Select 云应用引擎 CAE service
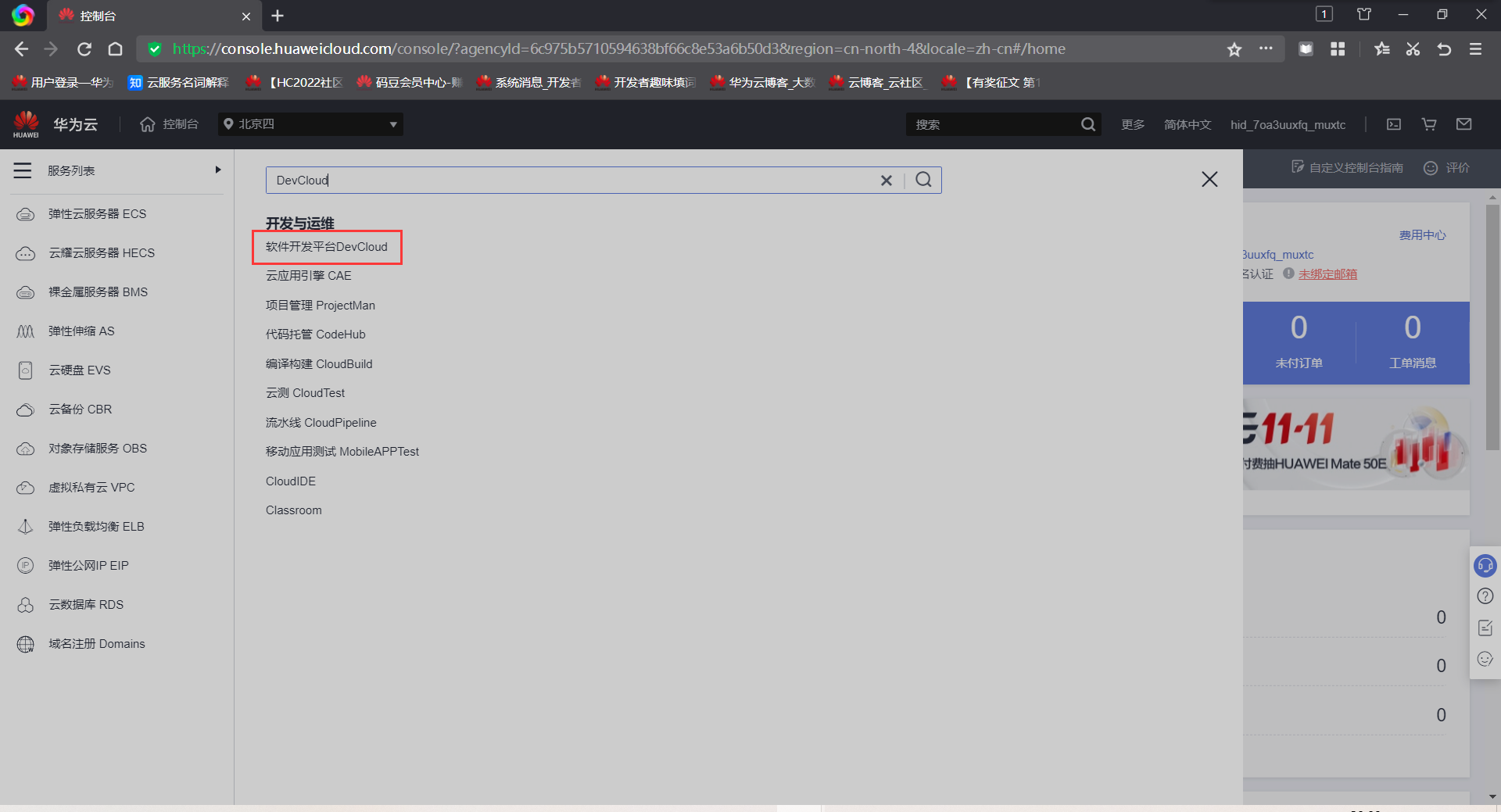The width and height of the screenshot is (1501, 812). click(x=309, y=276)
